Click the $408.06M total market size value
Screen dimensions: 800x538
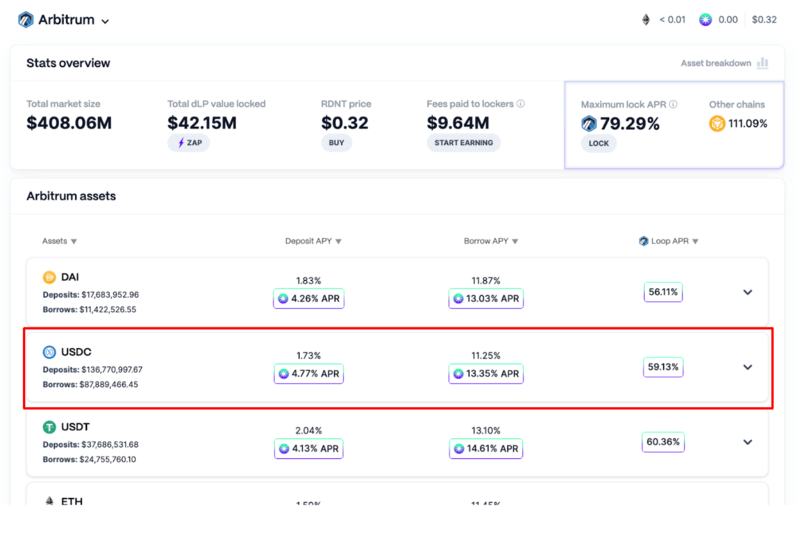(69, 123)
